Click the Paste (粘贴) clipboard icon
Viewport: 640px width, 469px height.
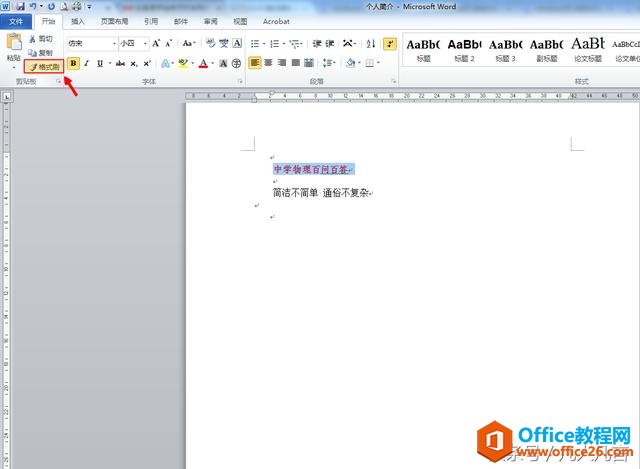[14, 42]
